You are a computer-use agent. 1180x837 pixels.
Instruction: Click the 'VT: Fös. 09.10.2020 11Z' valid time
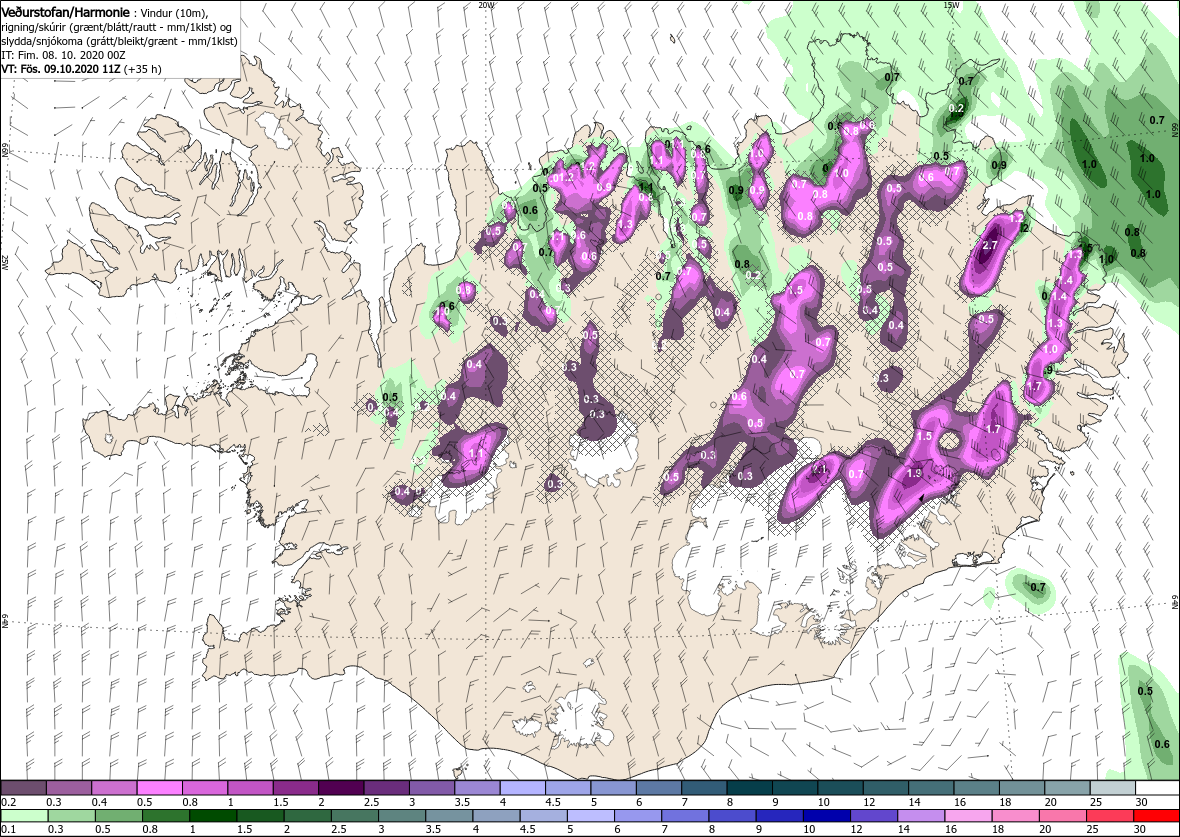[x=62, y=69]
